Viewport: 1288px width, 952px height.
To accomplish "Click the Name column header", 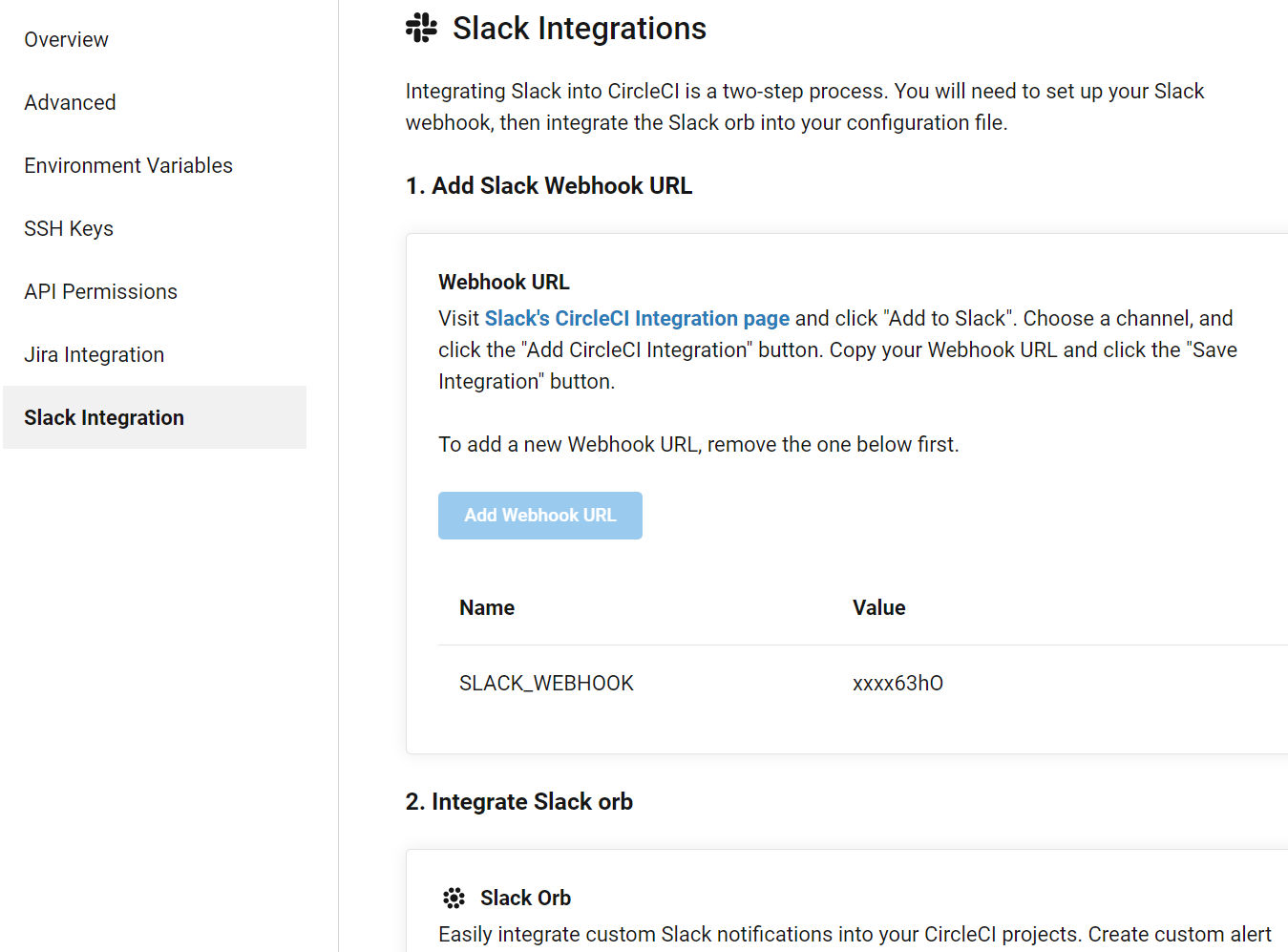I will coord(486,607).
